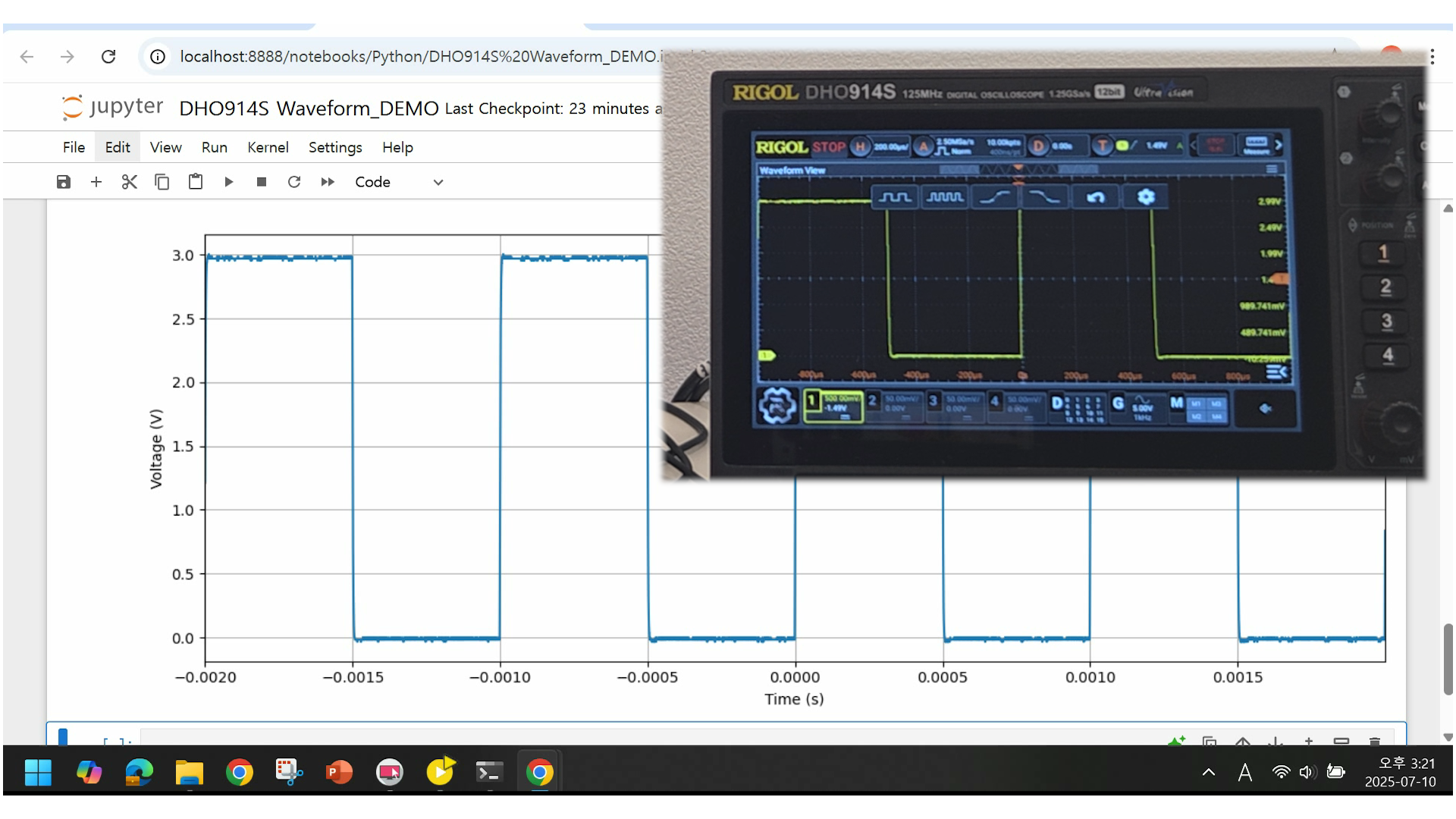
Task: Open the Settings menu
Action: pos(335,147)
